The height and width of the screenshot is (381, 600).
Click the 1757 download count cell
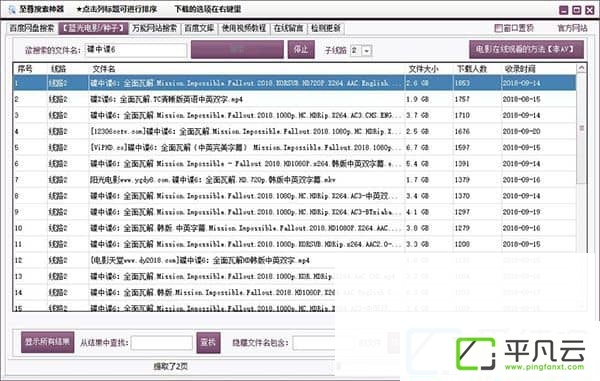462,99
